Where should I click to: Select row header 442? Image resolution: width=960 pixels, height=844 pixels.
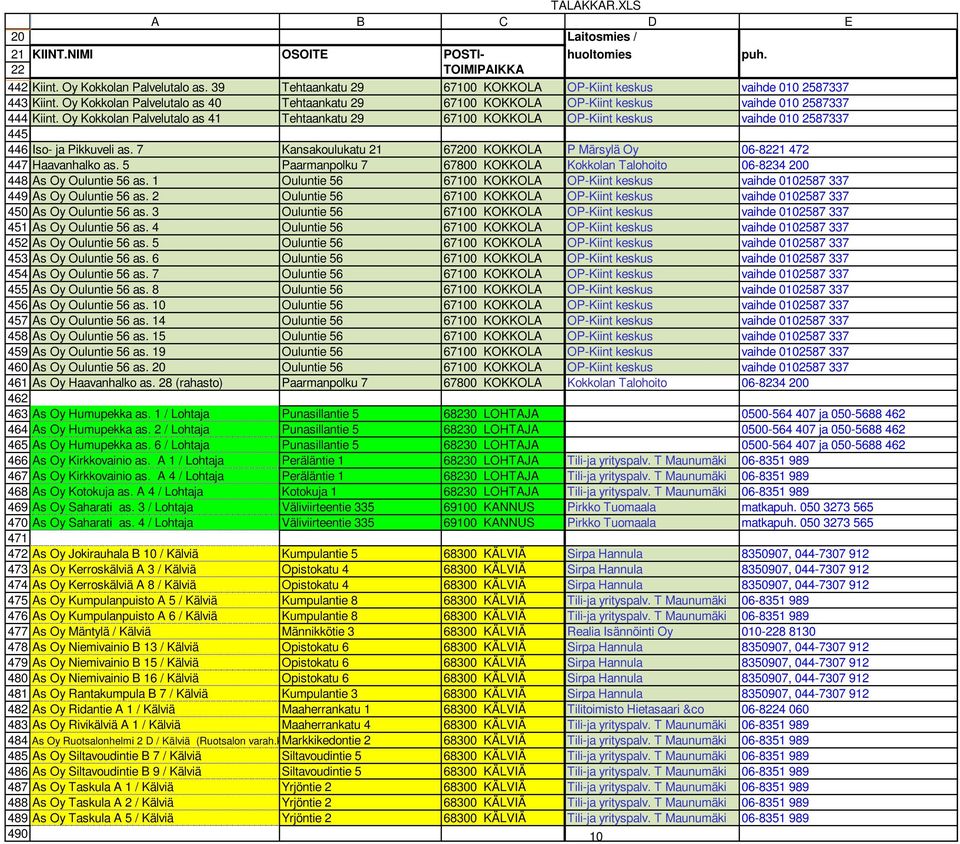point(18,88)
